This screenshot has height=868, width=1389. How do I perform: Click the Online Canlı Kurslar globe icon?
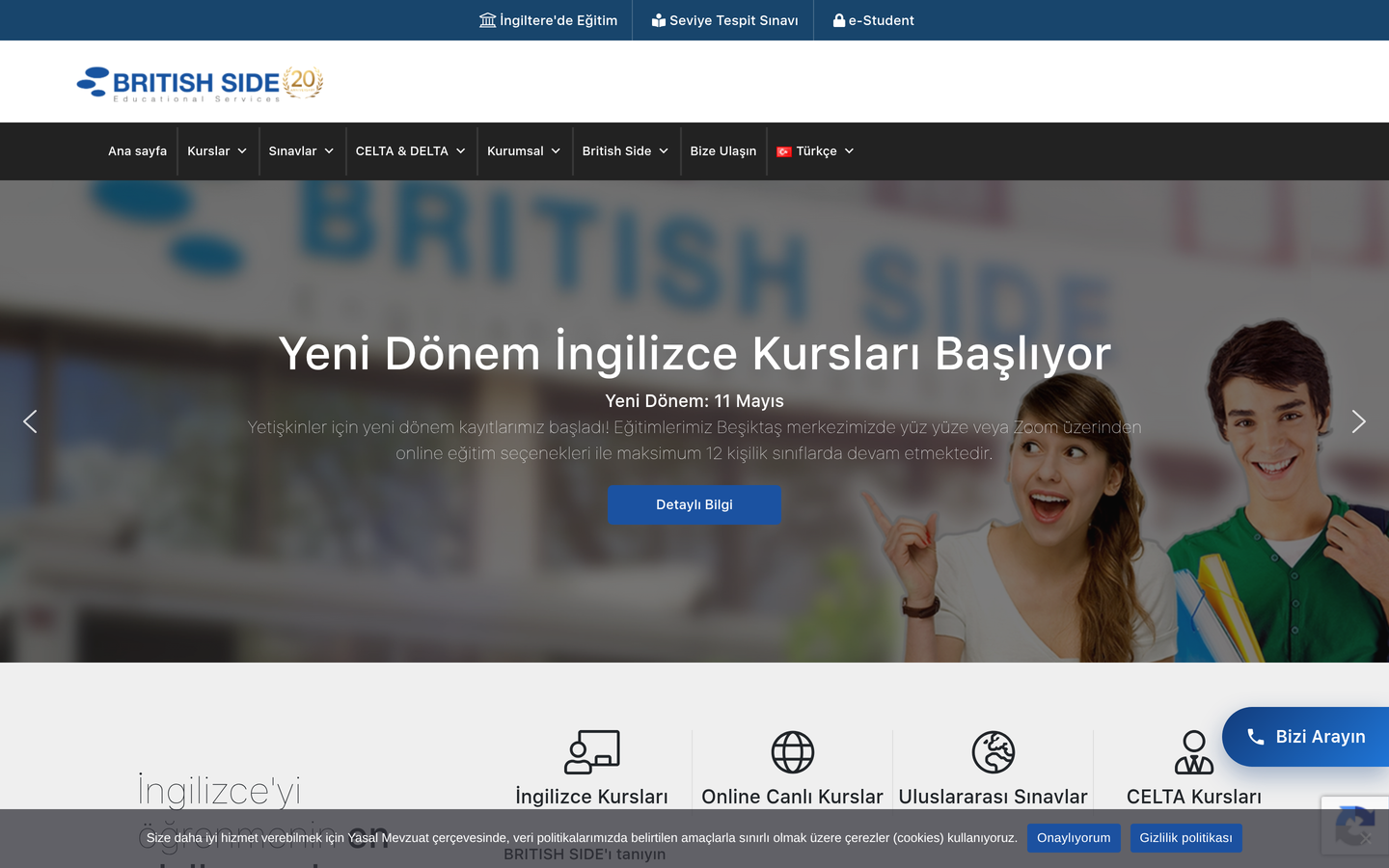pos(793,752)
